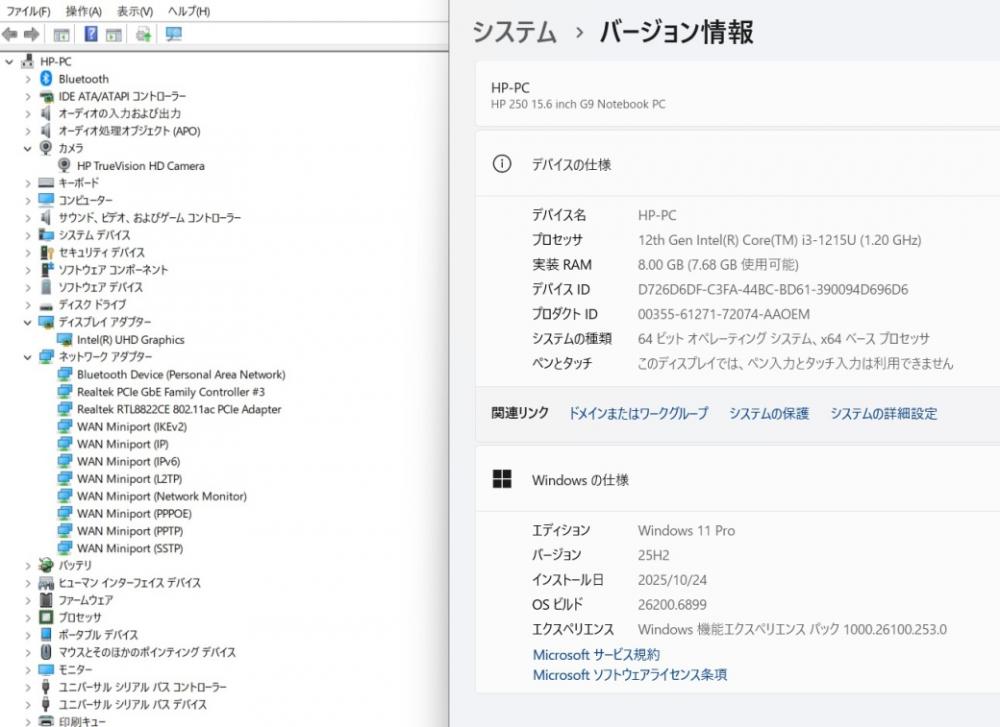Open the ヘルプ(H) menu
Viewport: 1000px width, 727px height.
(189, 11)
